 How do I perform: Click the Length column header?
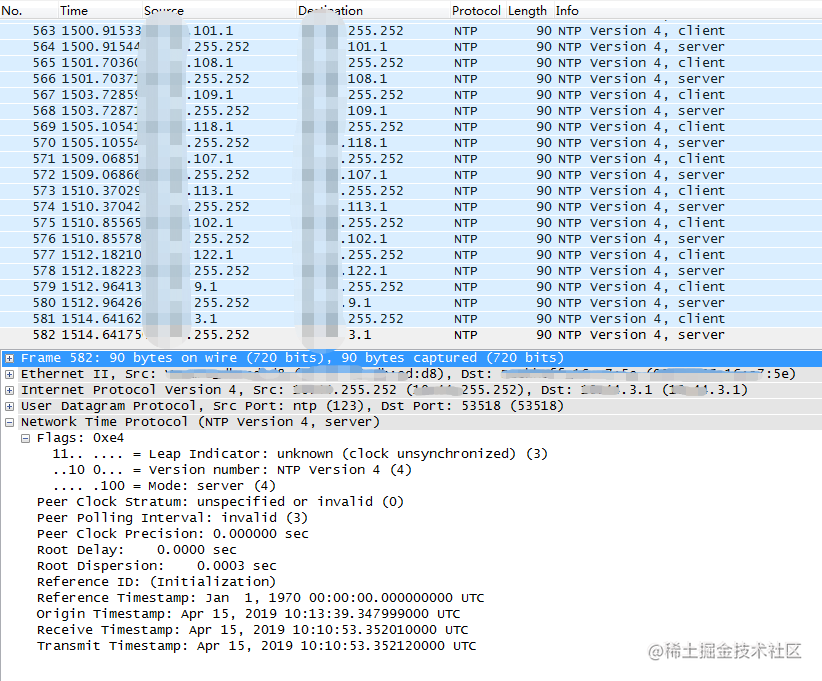pos(527,11)
